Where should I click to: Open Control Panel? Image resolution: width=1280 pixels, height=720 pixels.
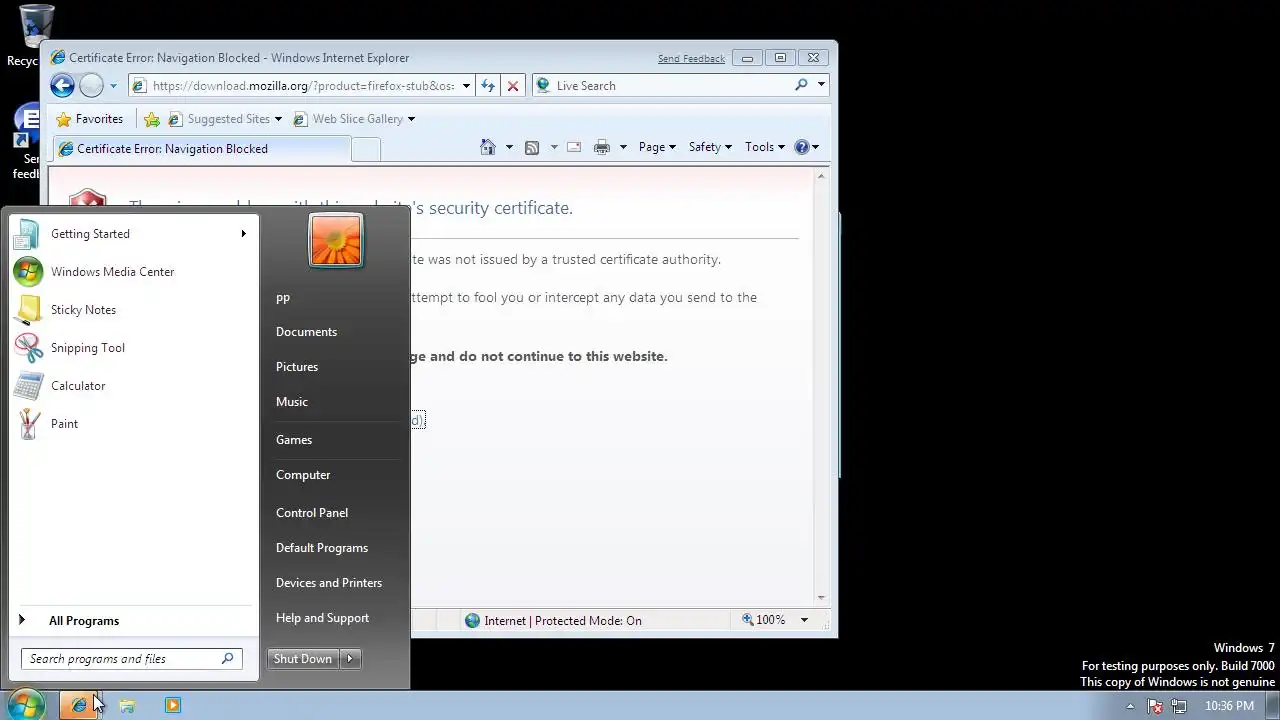[x=312, y=513]
